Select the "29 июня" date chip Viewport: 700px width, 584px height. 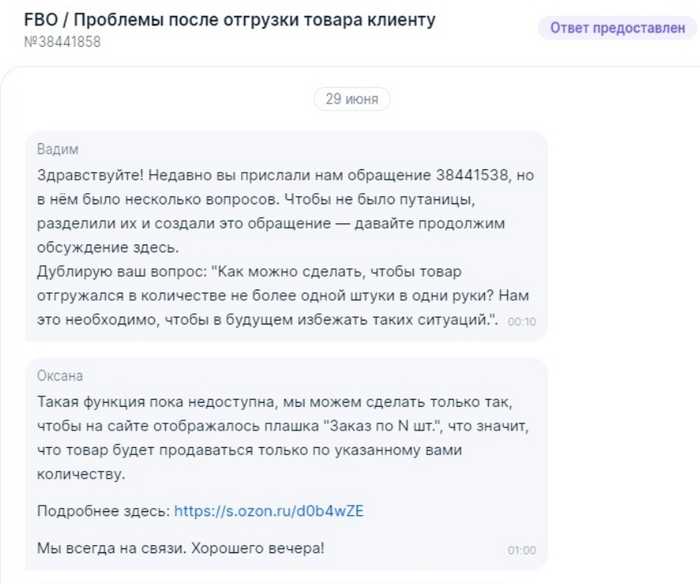coord(352,99)
